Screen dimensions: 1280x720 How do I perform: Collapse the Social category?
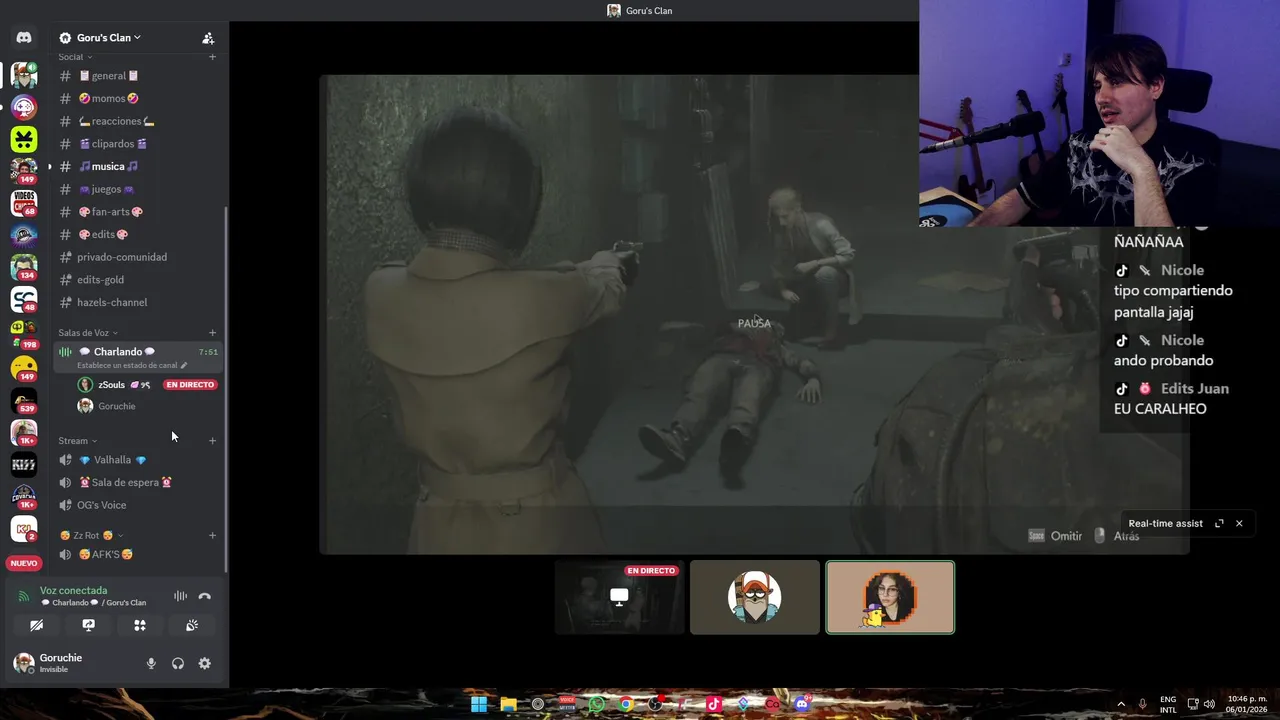point(75,57)
